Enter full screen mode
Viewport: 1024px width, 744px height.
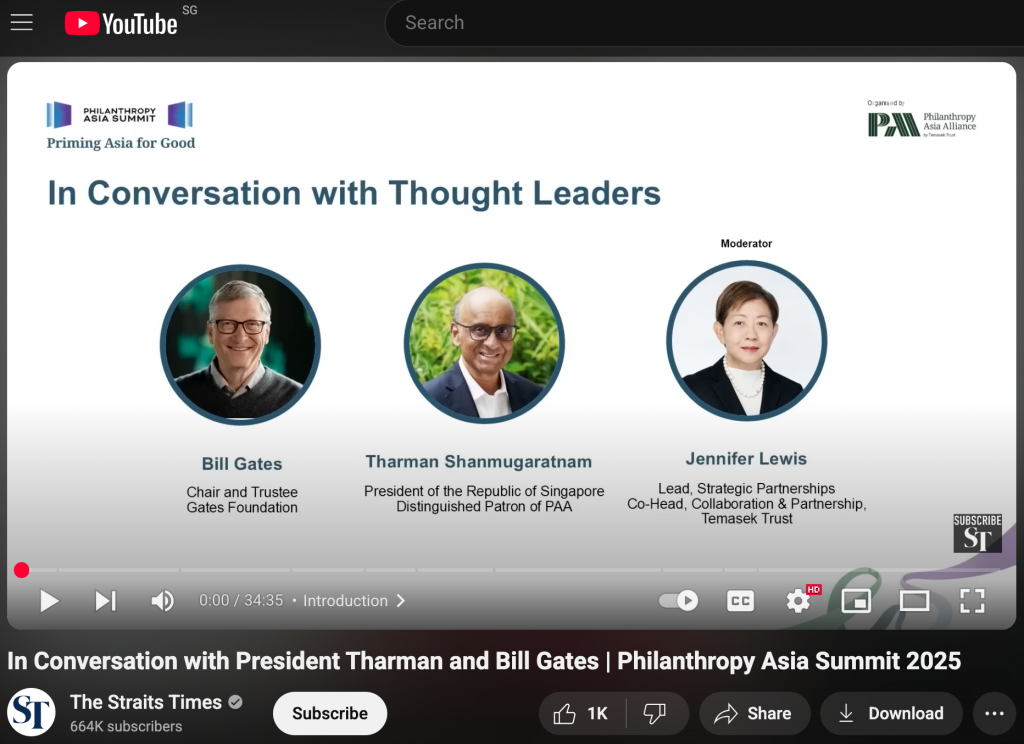point(972,600)
